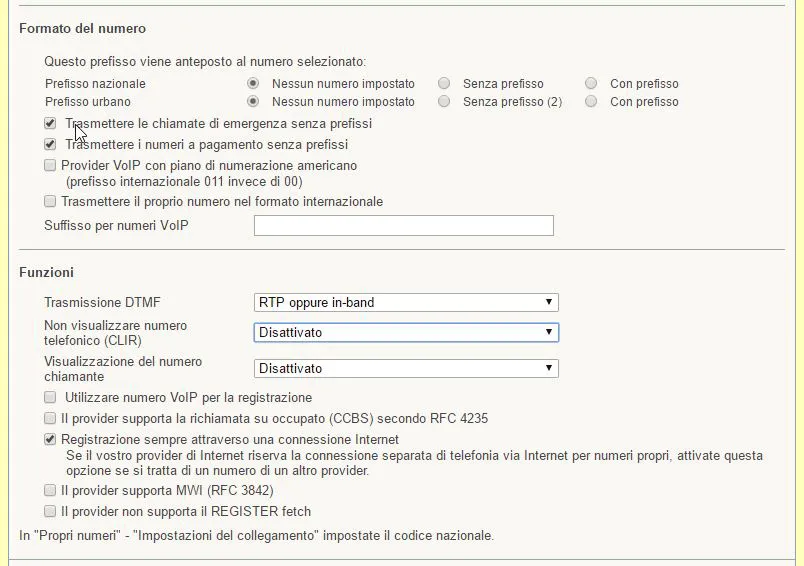
Task: Toggle 'Registrazione sempre attraverso una connessione Internet'
Action: [50, 440]
